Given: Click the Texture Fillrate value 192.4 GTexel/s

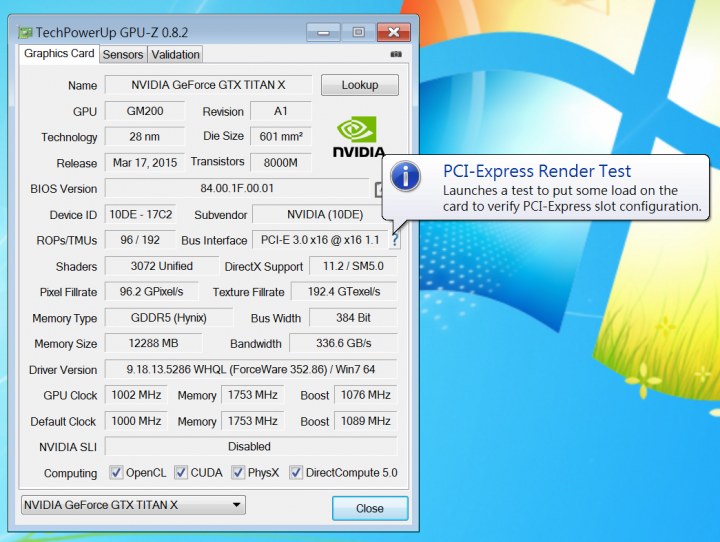Looking at the screenshot, I should tap(344, 292).
